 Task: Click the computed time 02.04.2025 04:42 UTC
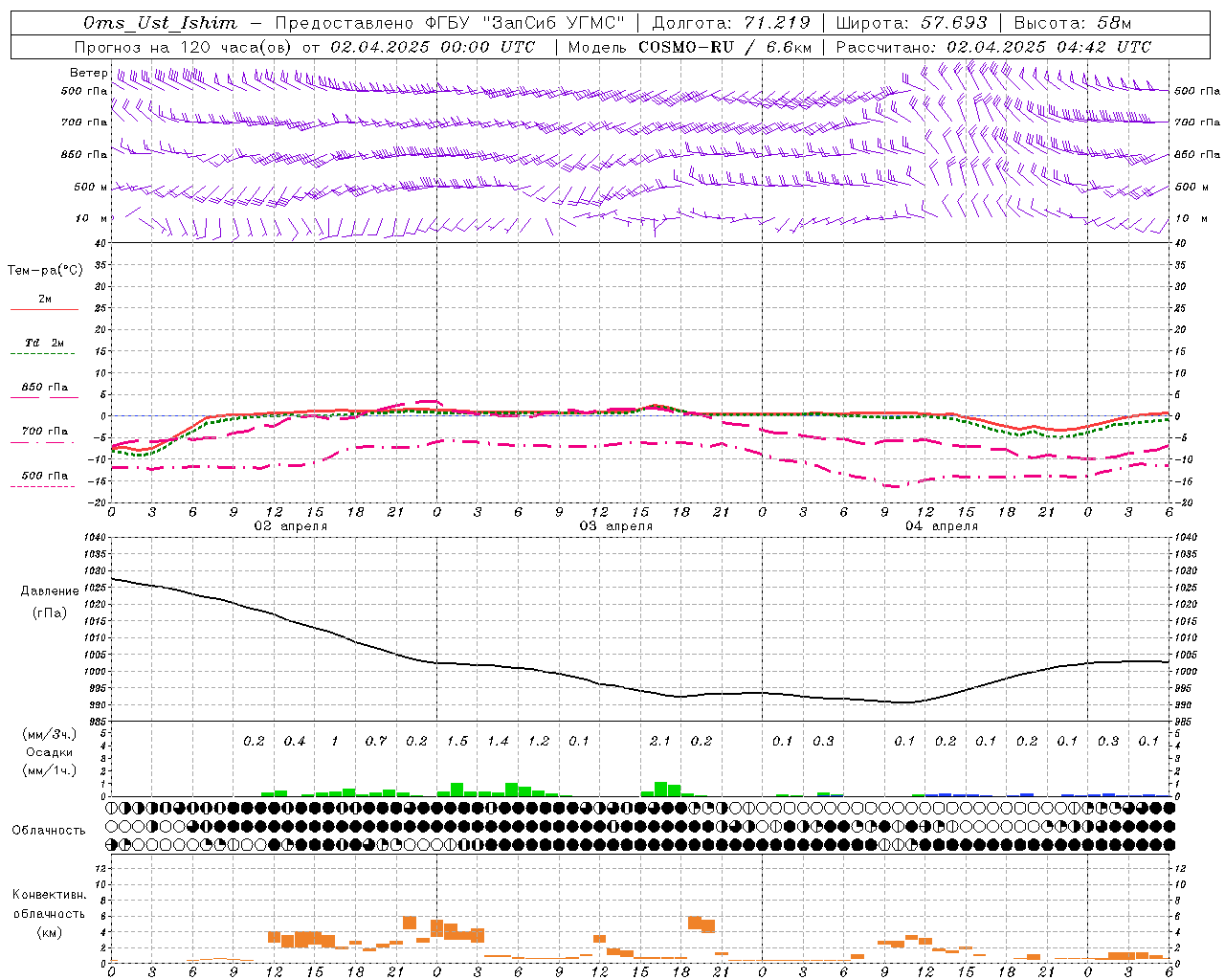[1049, 47]
